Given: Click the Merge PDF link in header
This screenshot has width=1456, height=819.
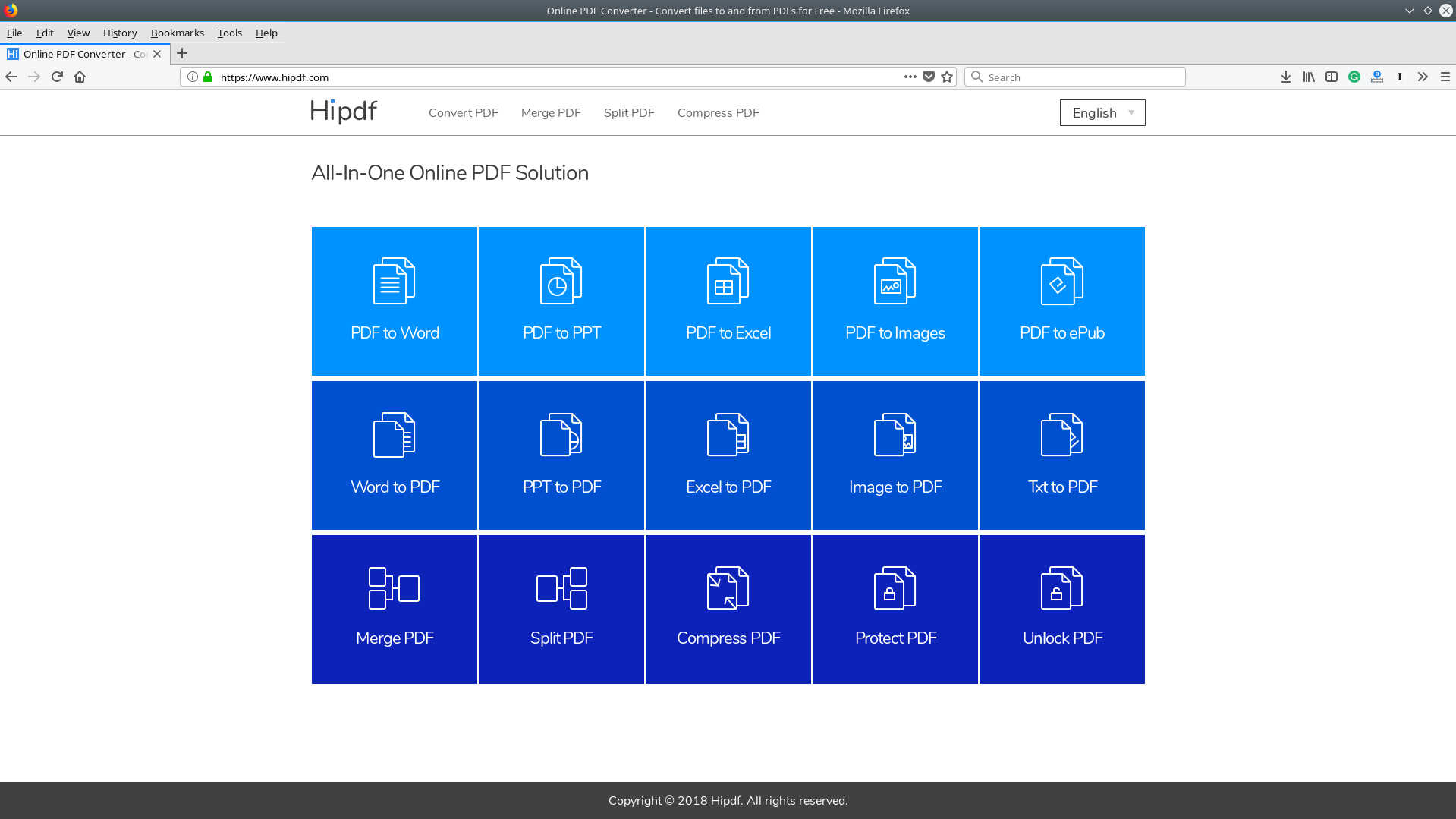Looking at the screenshot, I should 551,113.
